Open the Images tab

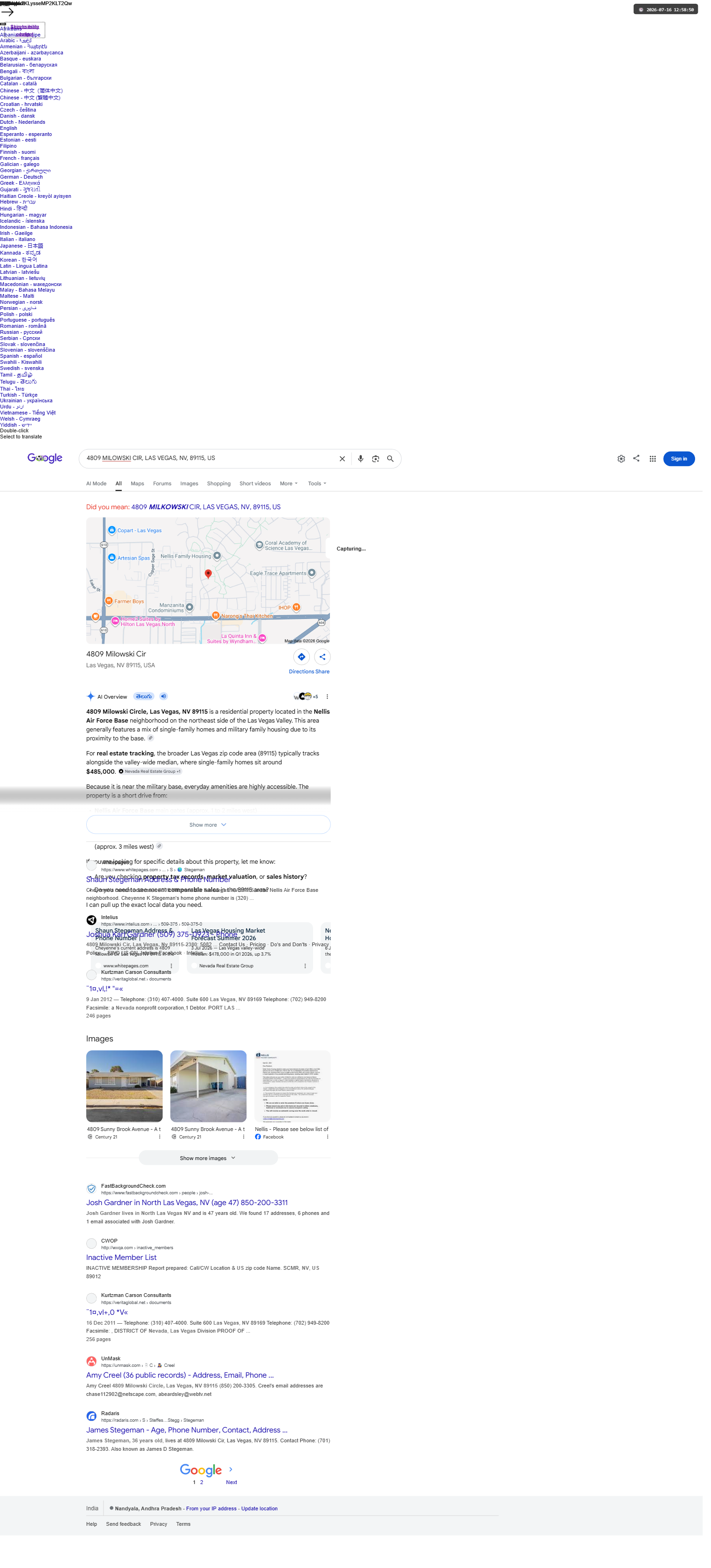pos(192,490)
